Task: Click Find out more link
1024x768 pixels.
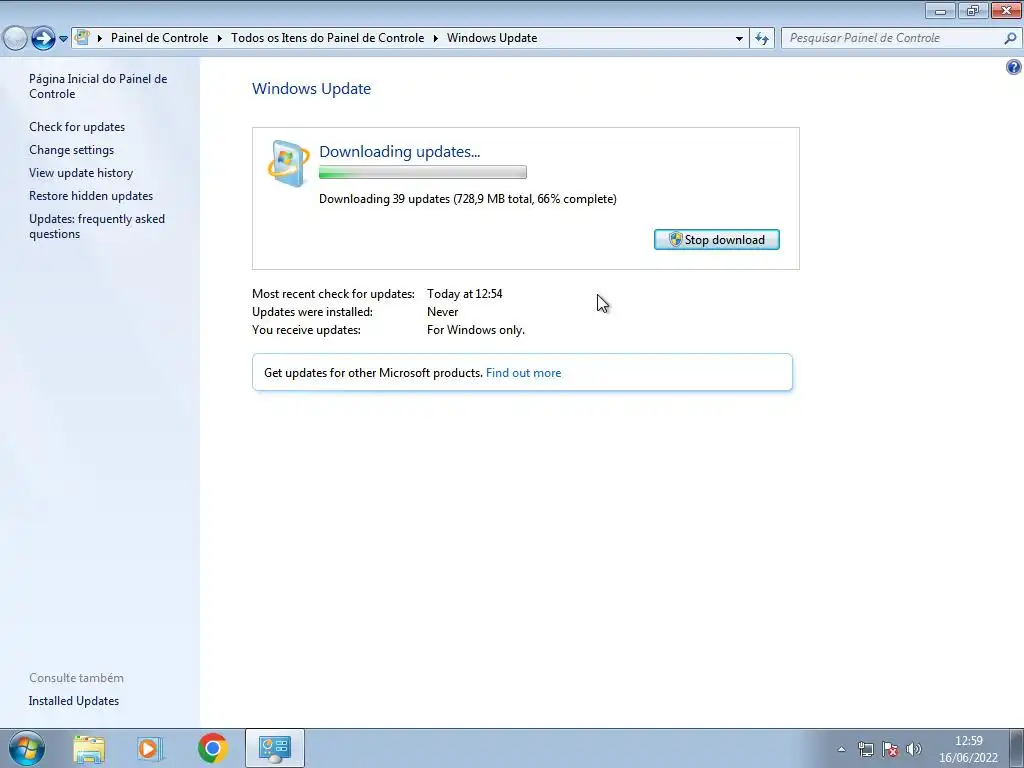Action: tap(523, 373)
